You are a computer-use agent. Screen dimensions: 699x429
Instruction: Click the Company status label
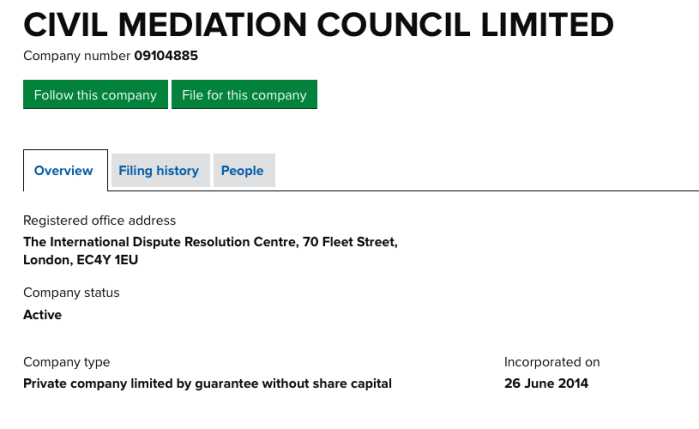pyautogui.click(x=71, y=293)
